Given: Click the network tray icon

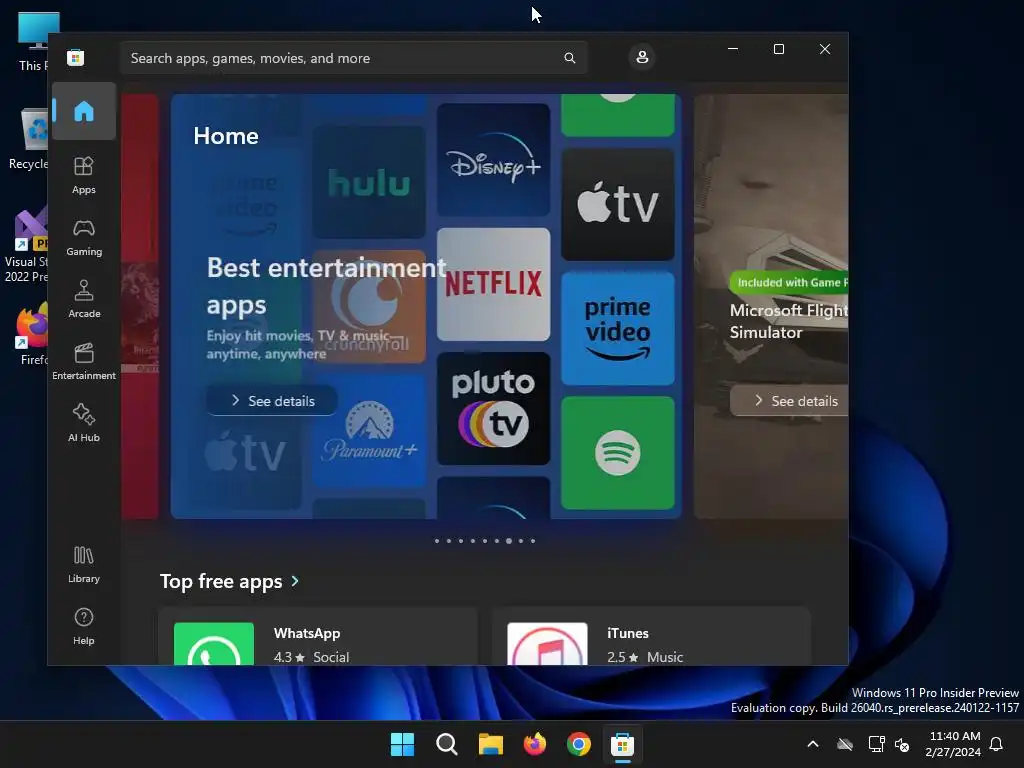Looking at the screenshot, I should click(x=876, y=744).
